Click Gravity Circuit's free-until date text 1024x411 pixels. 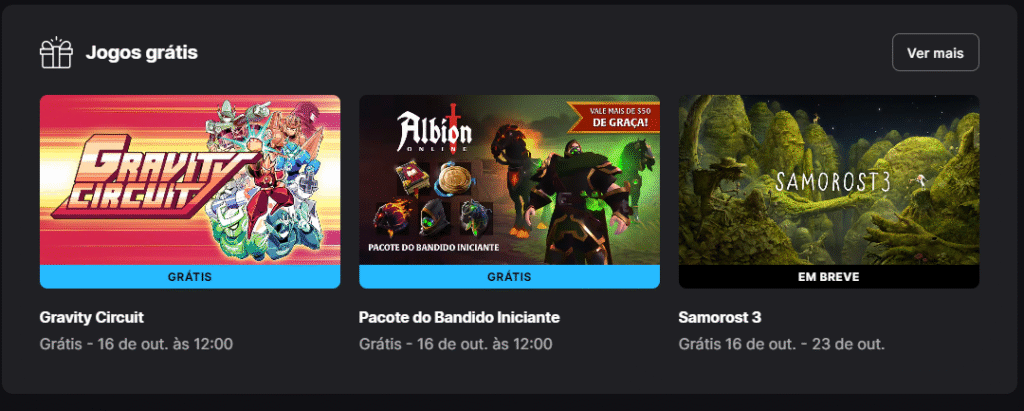click(136, 344)
